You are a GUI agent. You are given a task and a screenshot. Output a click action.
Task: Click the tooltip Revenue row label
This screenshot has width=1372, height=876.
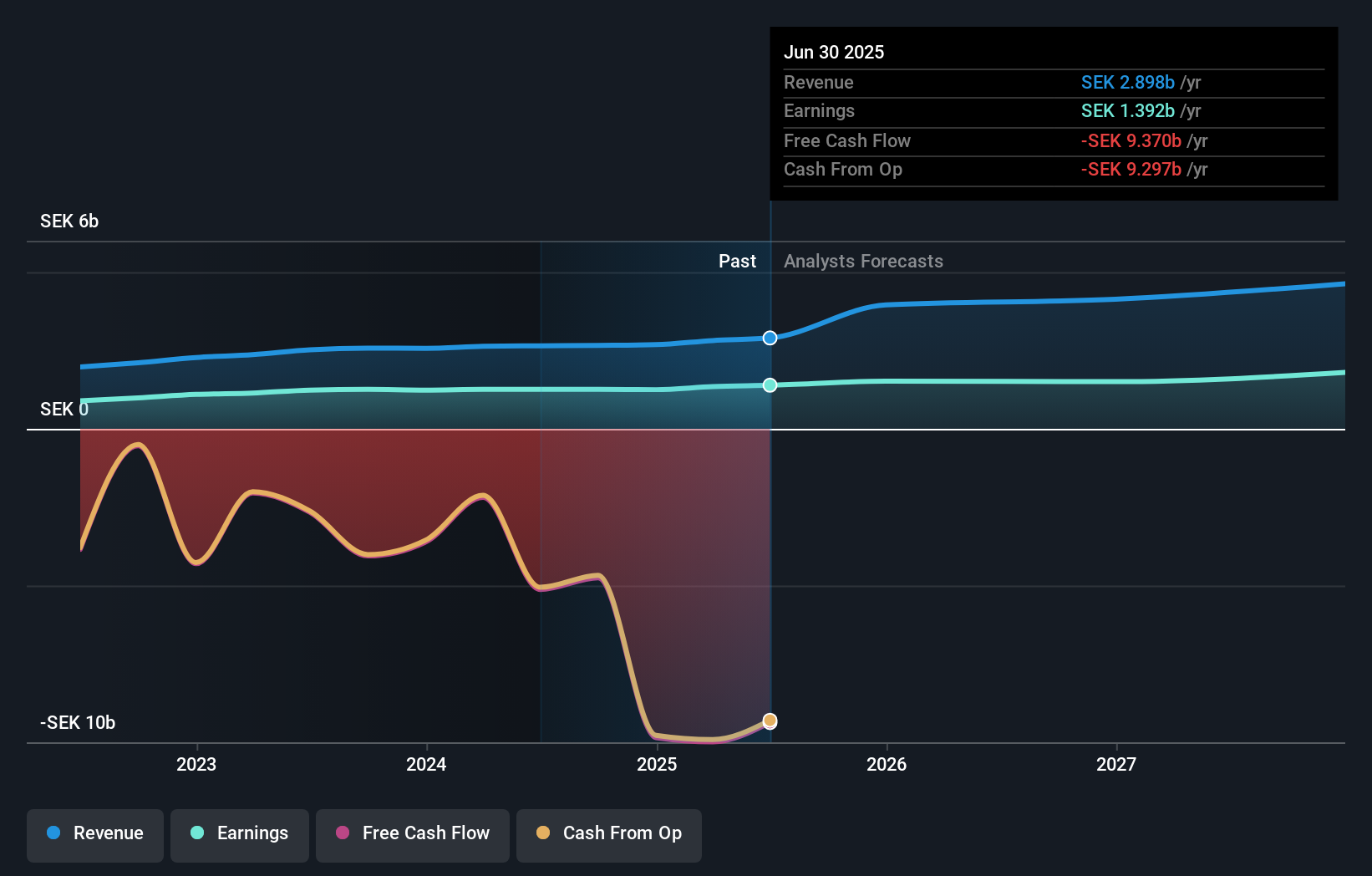tap(819, 83)
